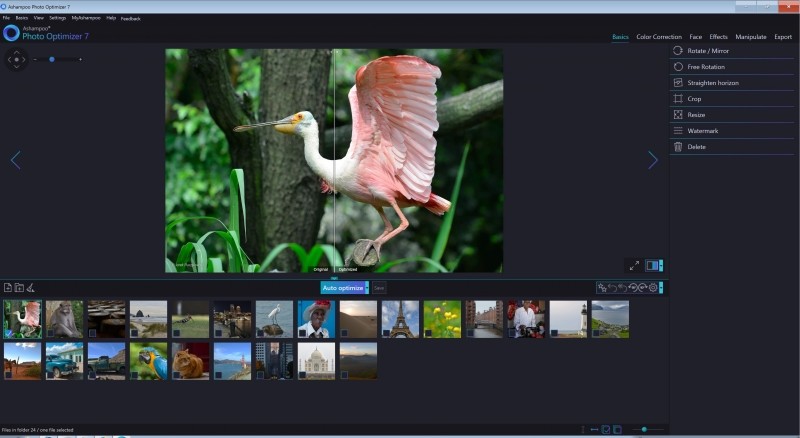Click the zoom slider handle

[52, 59]
